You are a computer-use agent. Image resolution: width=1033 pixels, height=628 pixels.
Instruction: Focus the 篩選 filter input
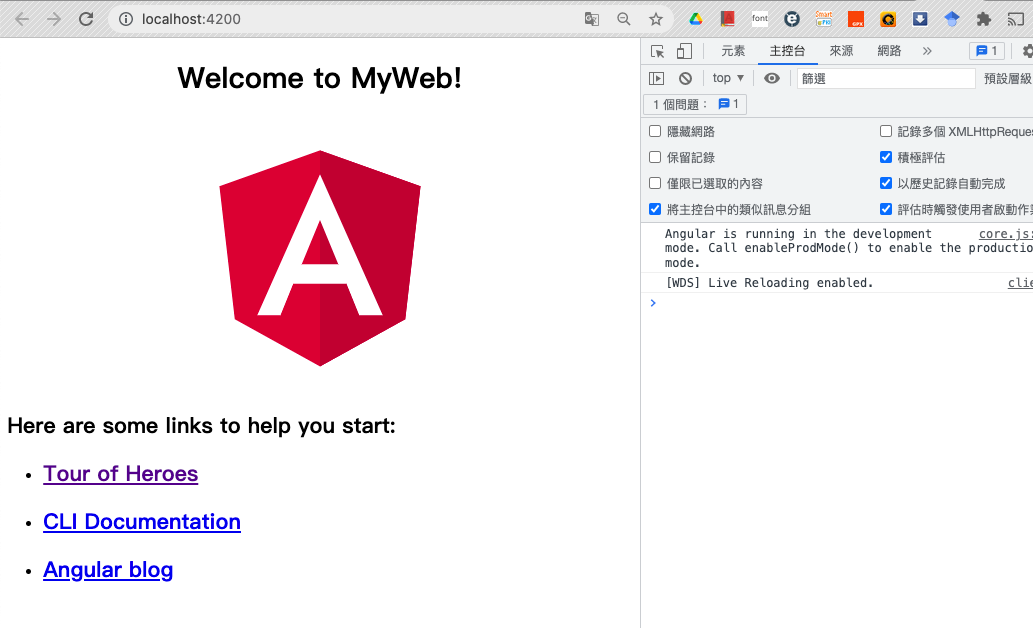885,78
